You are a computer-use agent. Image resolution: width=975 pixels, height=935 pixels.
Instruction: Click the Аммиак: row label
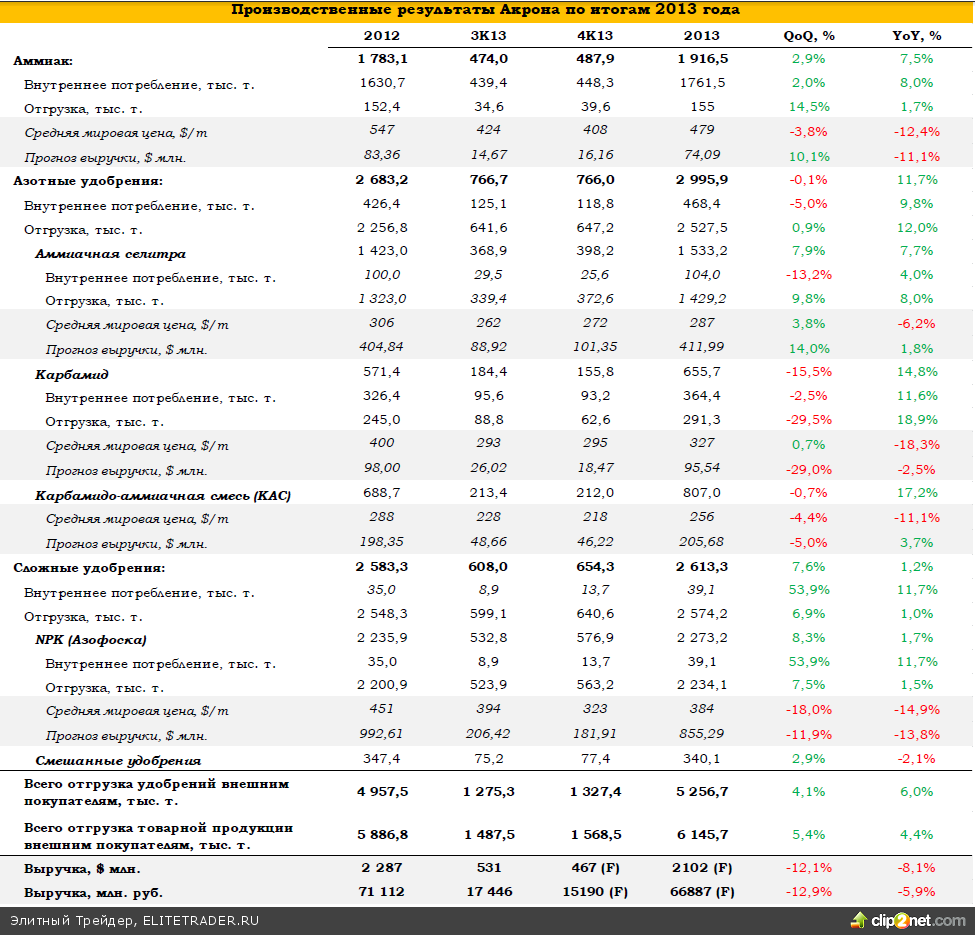(x=43, y=61)
